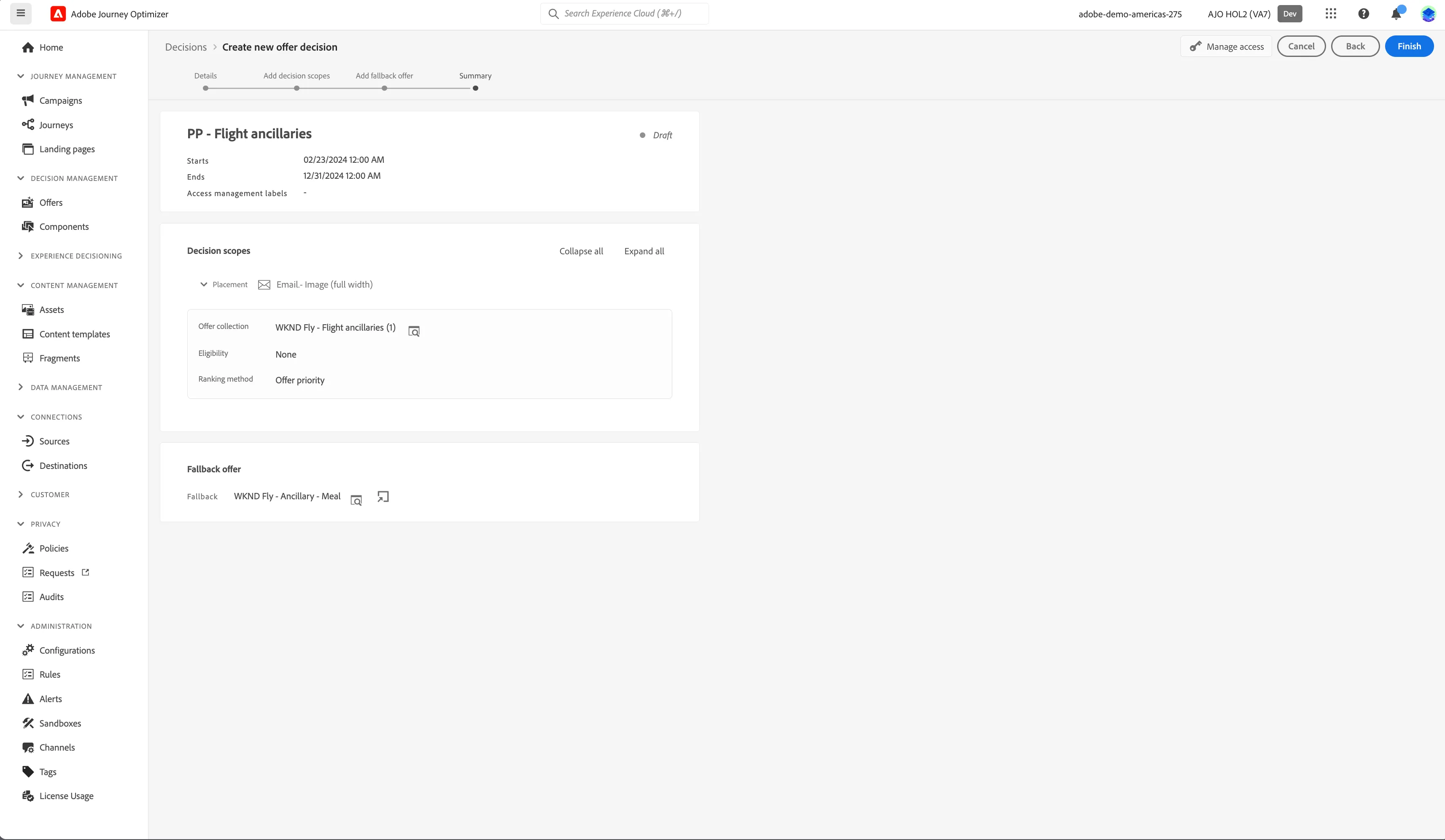Open the user profile avatar
The height and width of the screenshot is (840, 1445).
[1428, 14]
